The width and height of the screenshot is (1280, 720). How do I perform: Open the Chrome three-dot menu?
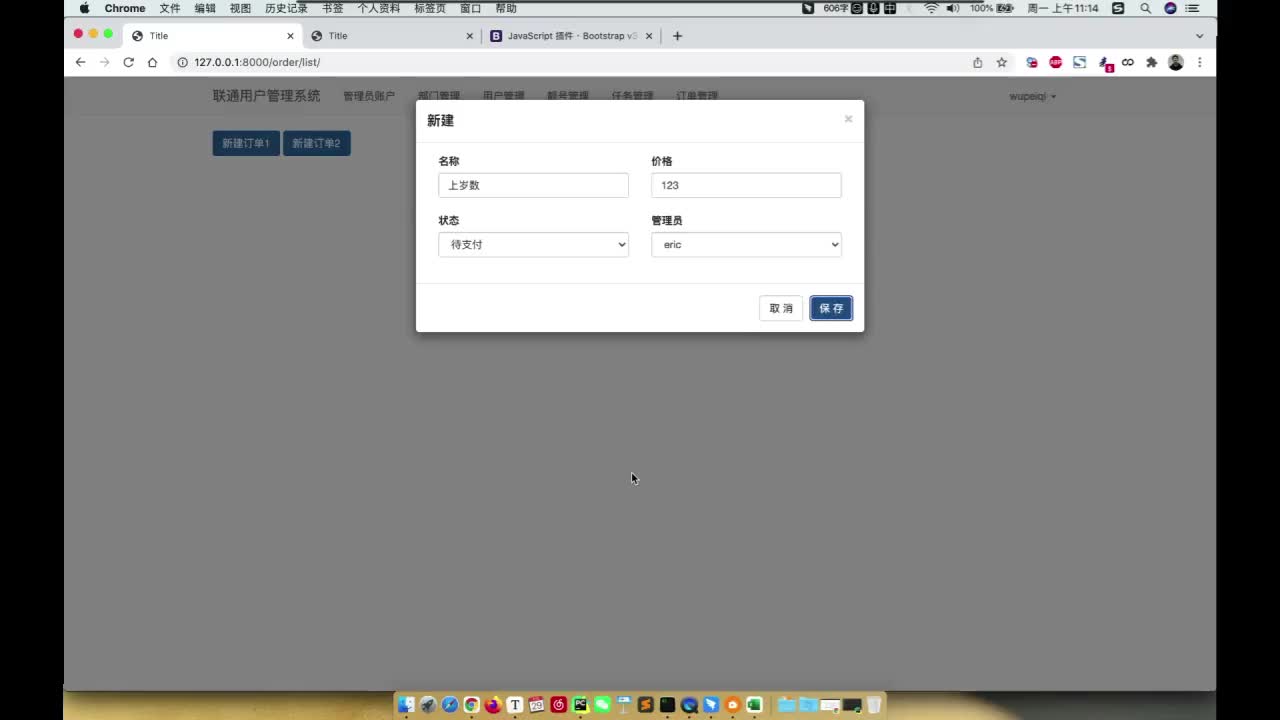click(x=1199, y=62)
